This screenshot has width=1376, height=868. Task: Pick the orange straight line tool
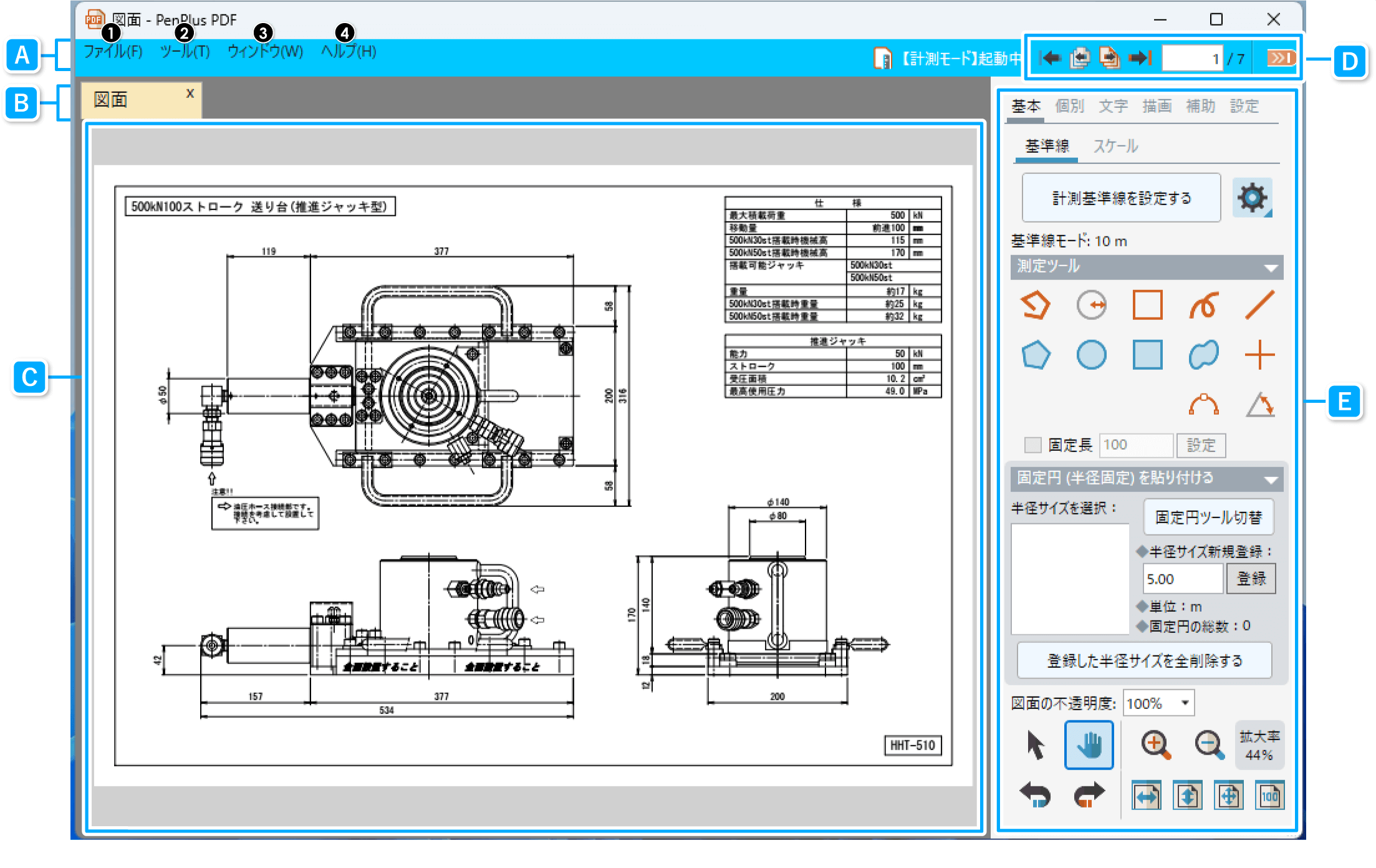(1259, 306)
